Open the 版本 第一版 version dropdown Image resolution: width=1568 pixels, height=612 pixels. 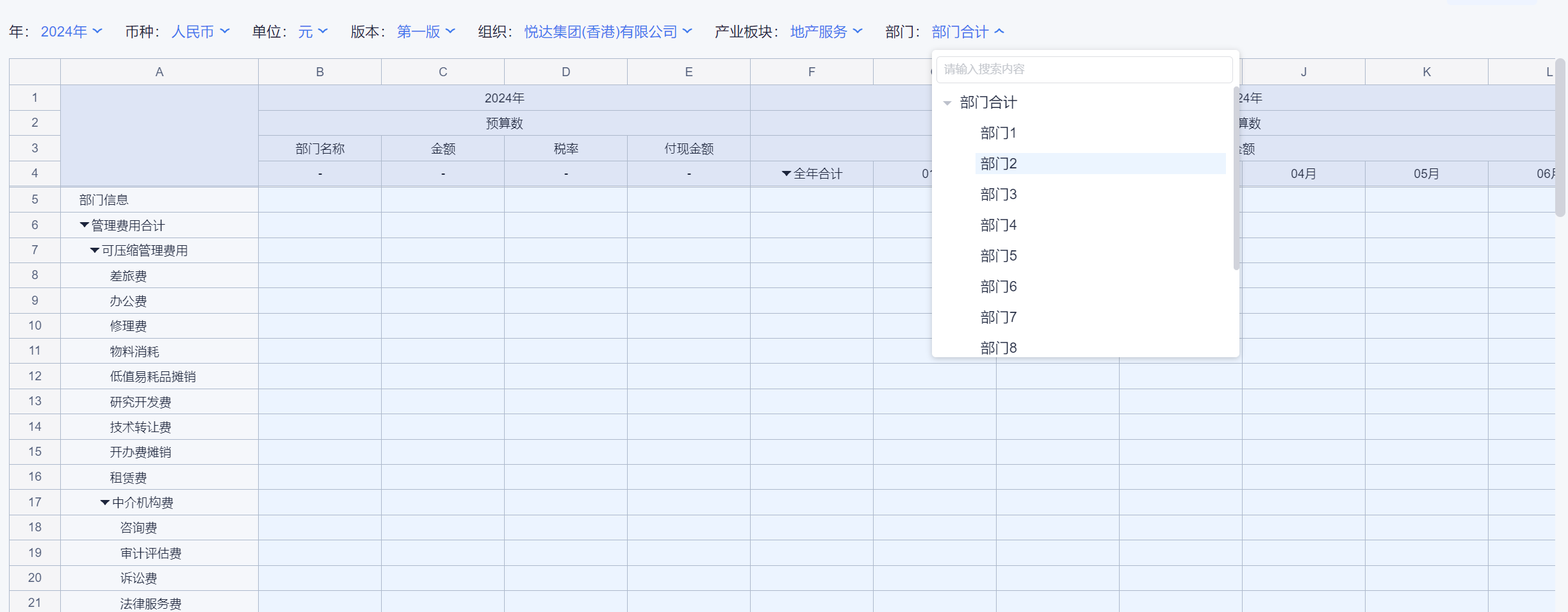[425, 31]
